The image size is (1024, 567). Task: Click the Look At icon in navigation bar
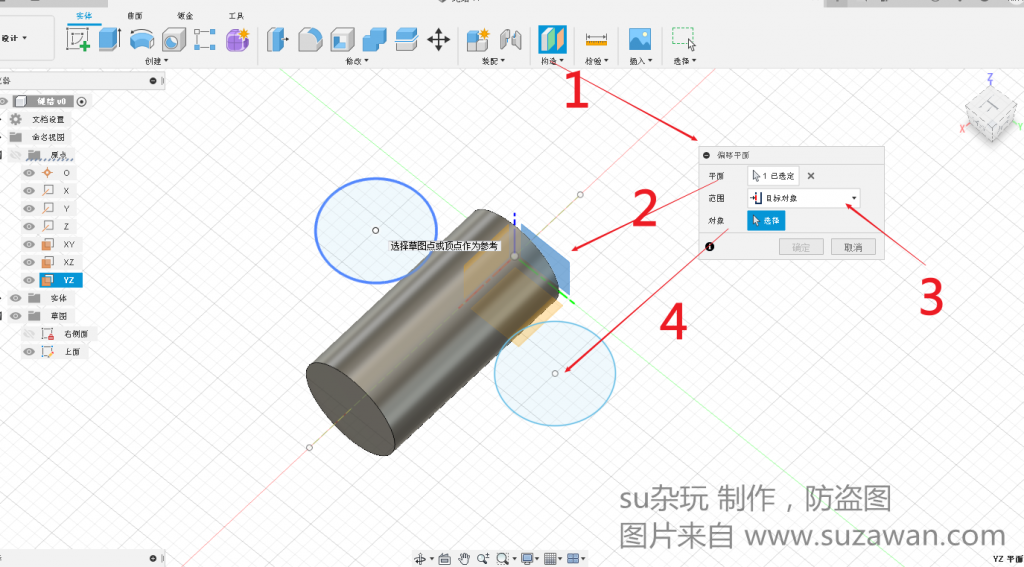tap(445, 559)
